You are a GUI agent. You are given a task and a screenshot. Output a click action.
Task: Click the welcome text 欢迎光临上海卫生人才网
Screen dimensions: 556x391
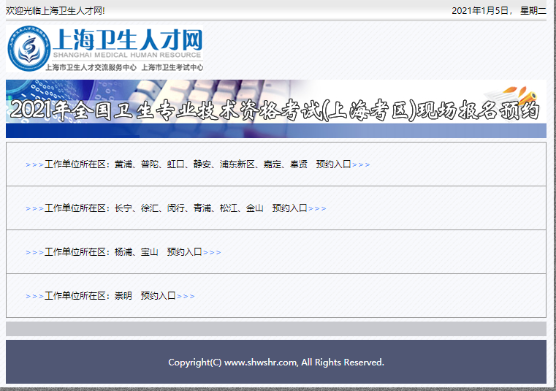click(x=55, y=11)
